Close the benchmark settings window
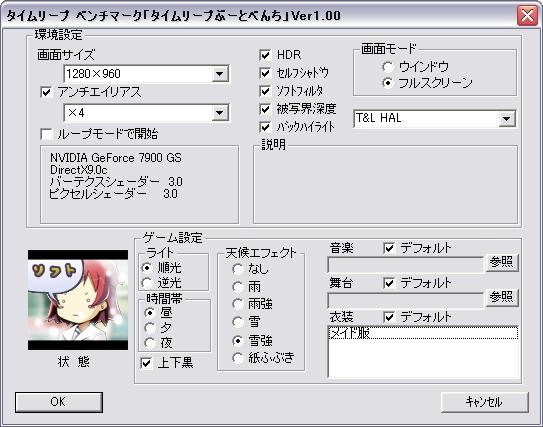The image size is (543, 427). tap(527, 16)
